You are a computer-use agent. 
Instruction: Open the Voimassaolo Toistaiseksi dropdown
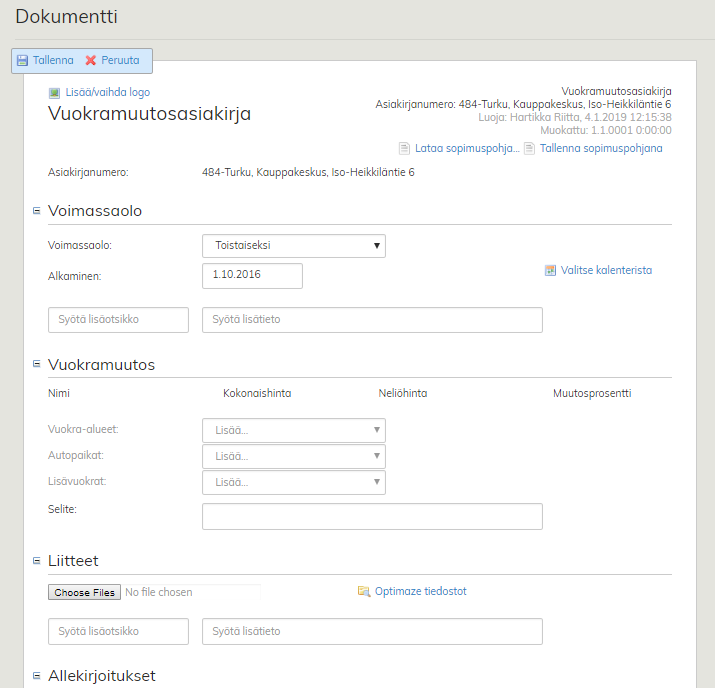pos(293,246)
